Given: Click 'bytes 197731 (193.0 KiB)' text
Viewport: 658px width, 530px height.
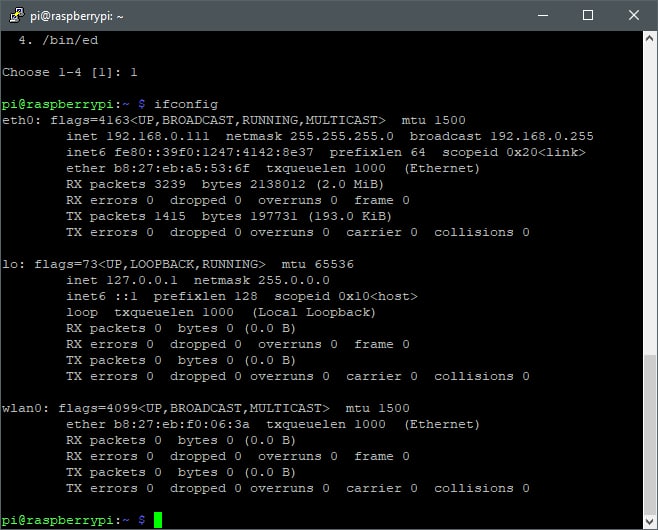Looking at the screenshot, I should coord(297,217).
